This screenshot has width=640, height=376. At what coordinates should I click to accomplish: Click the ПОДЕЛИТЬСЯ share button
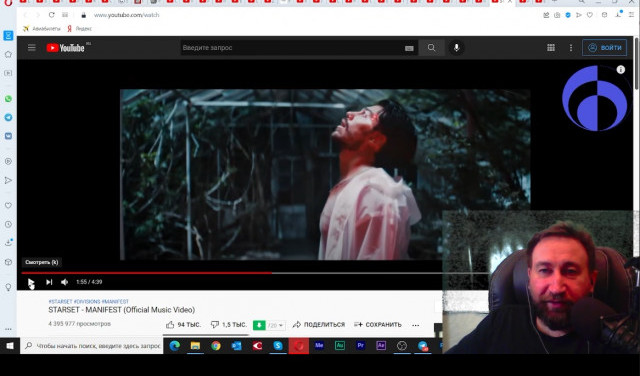[x=319, y=325]
